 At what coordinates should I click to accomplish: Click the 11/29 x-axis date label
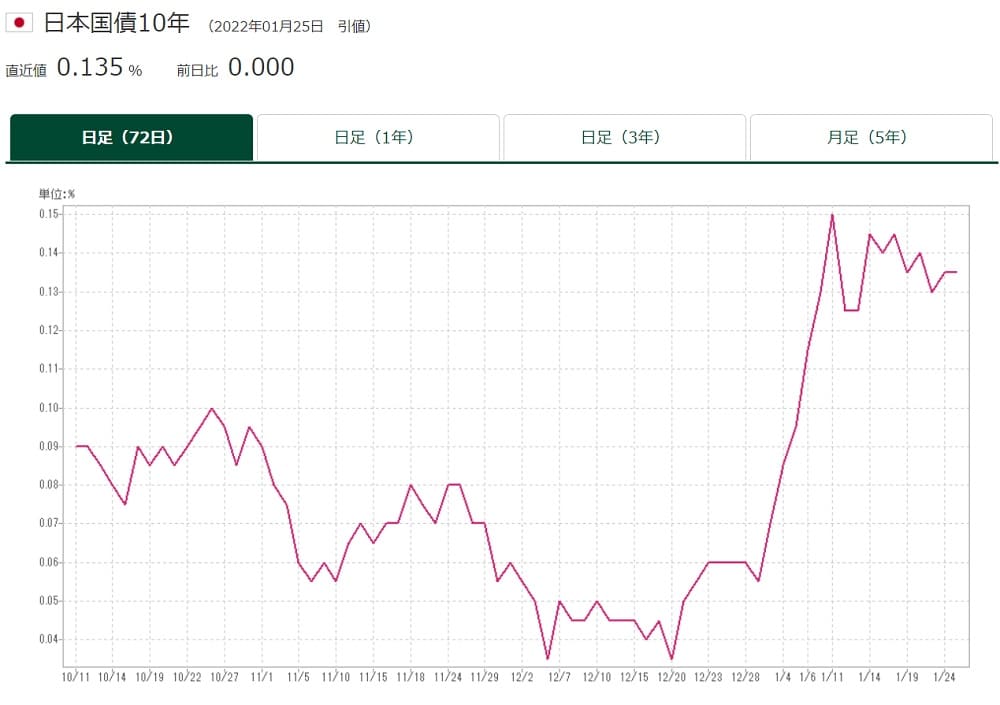coord(485,677)
